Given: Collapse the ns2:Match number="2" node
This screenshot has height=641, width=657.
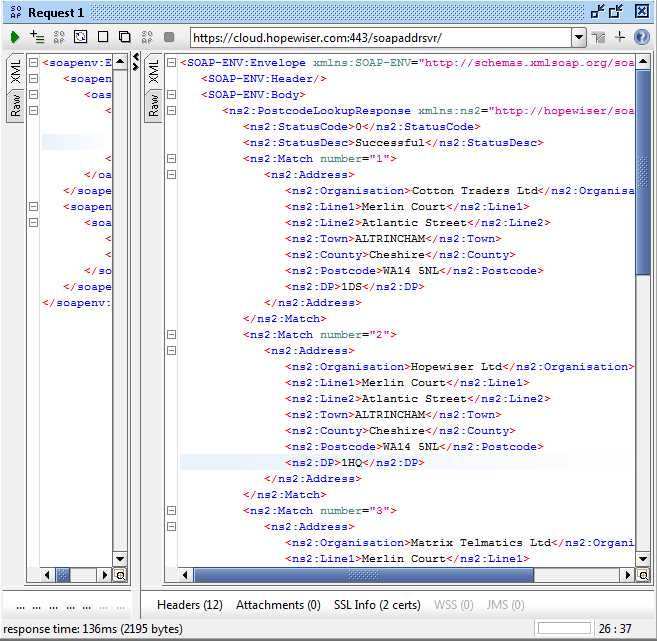Looking at the screenshot, I should tap(171, 335).
